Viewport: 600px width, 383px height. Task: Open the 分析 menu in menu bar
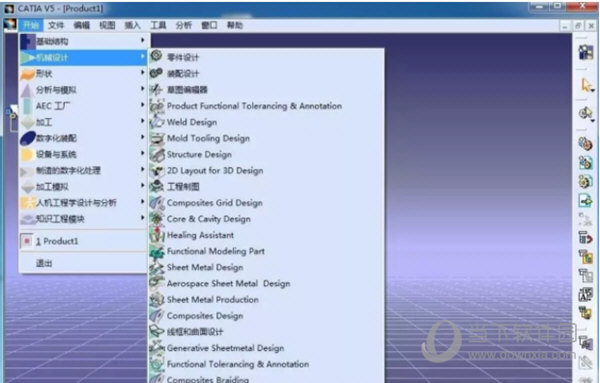point(184,25)
